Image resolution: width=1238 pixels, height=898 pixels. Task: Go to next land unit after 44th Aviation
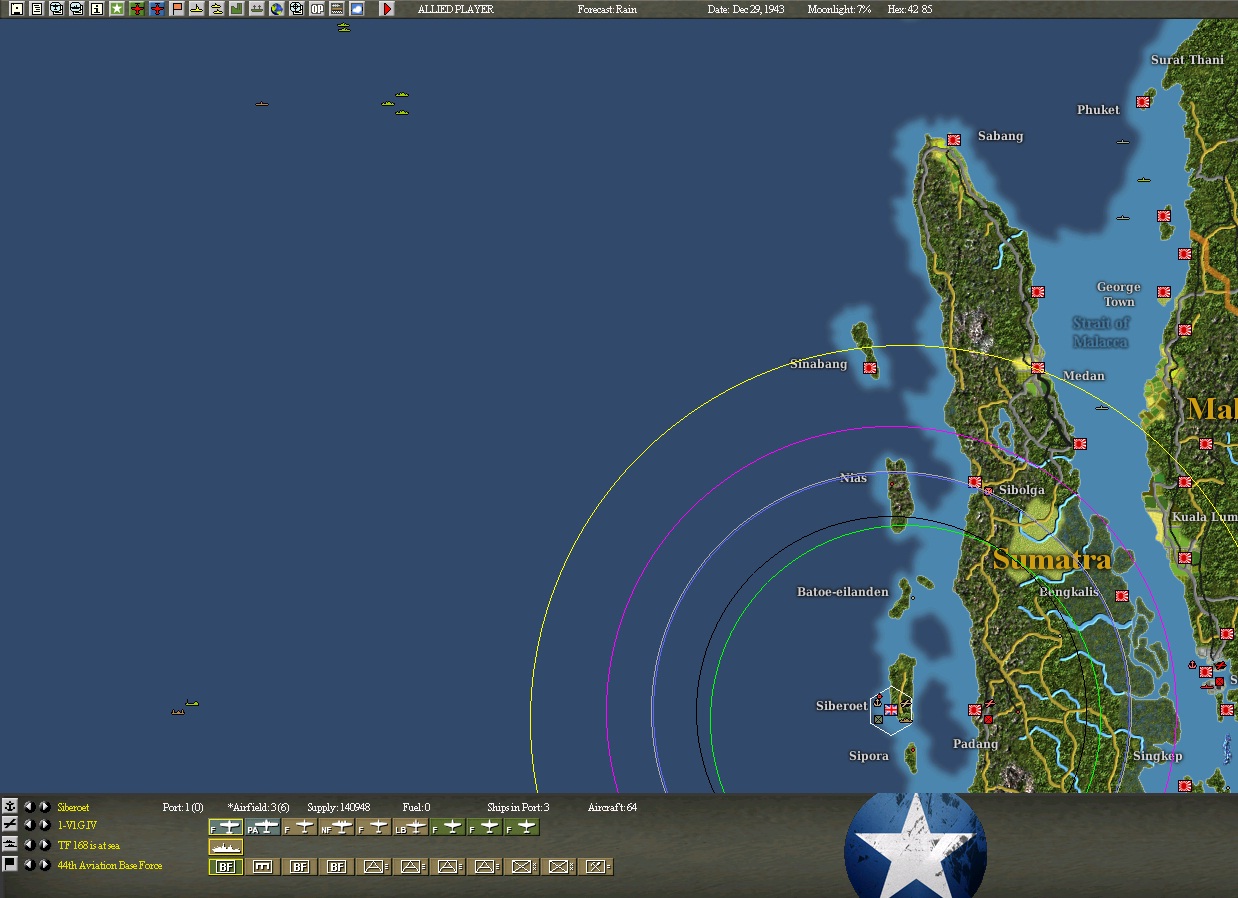(45, 864)
